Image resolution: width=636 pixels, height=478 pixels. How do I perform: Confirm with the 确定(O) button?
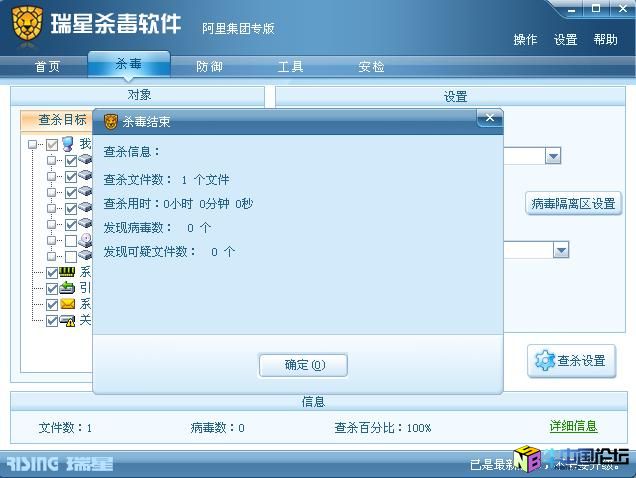pos(303,365)
